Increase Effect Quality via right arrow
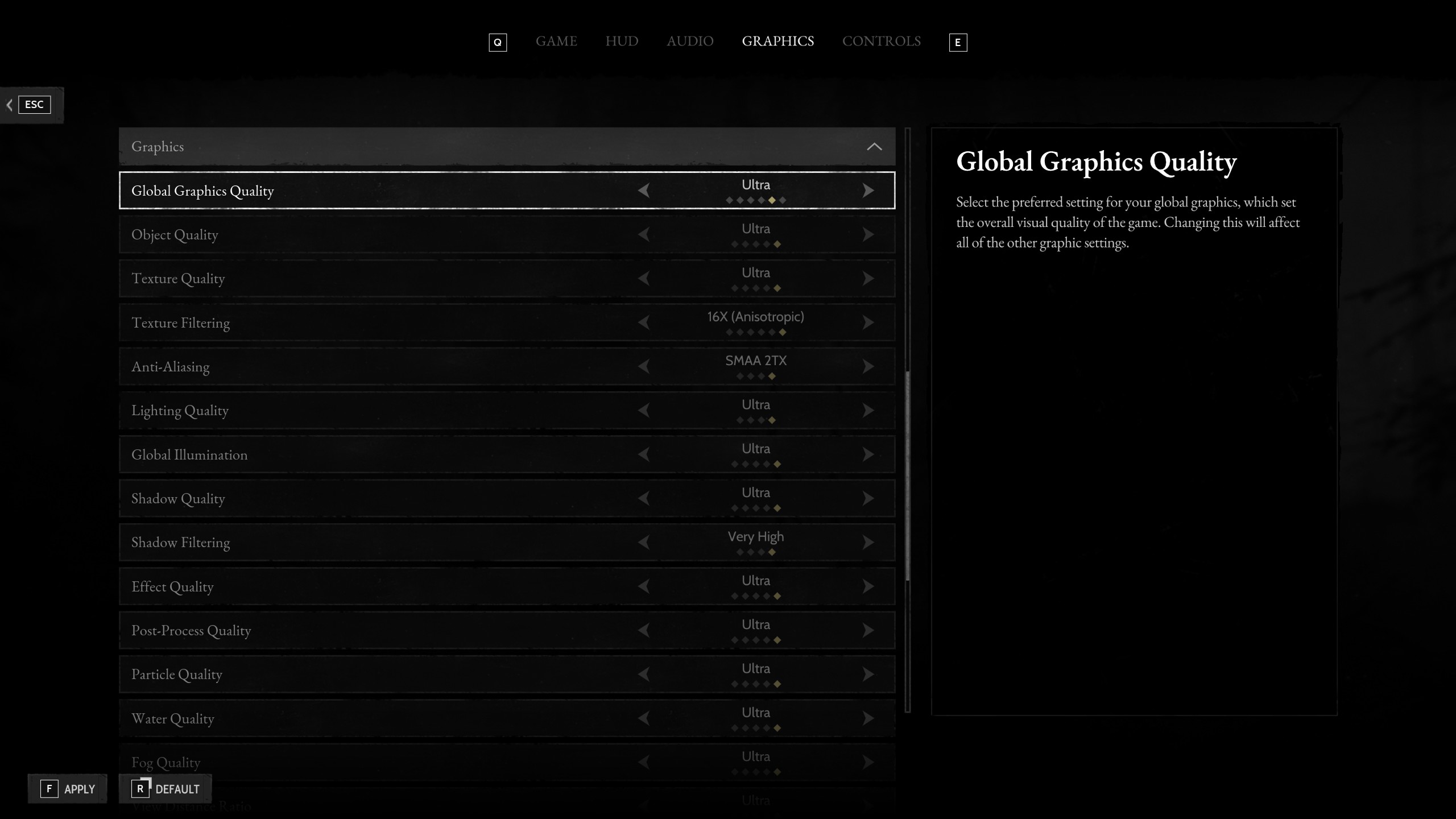Image resolution: width=1456 pixels, height=819 pixels. coord(868,586)
